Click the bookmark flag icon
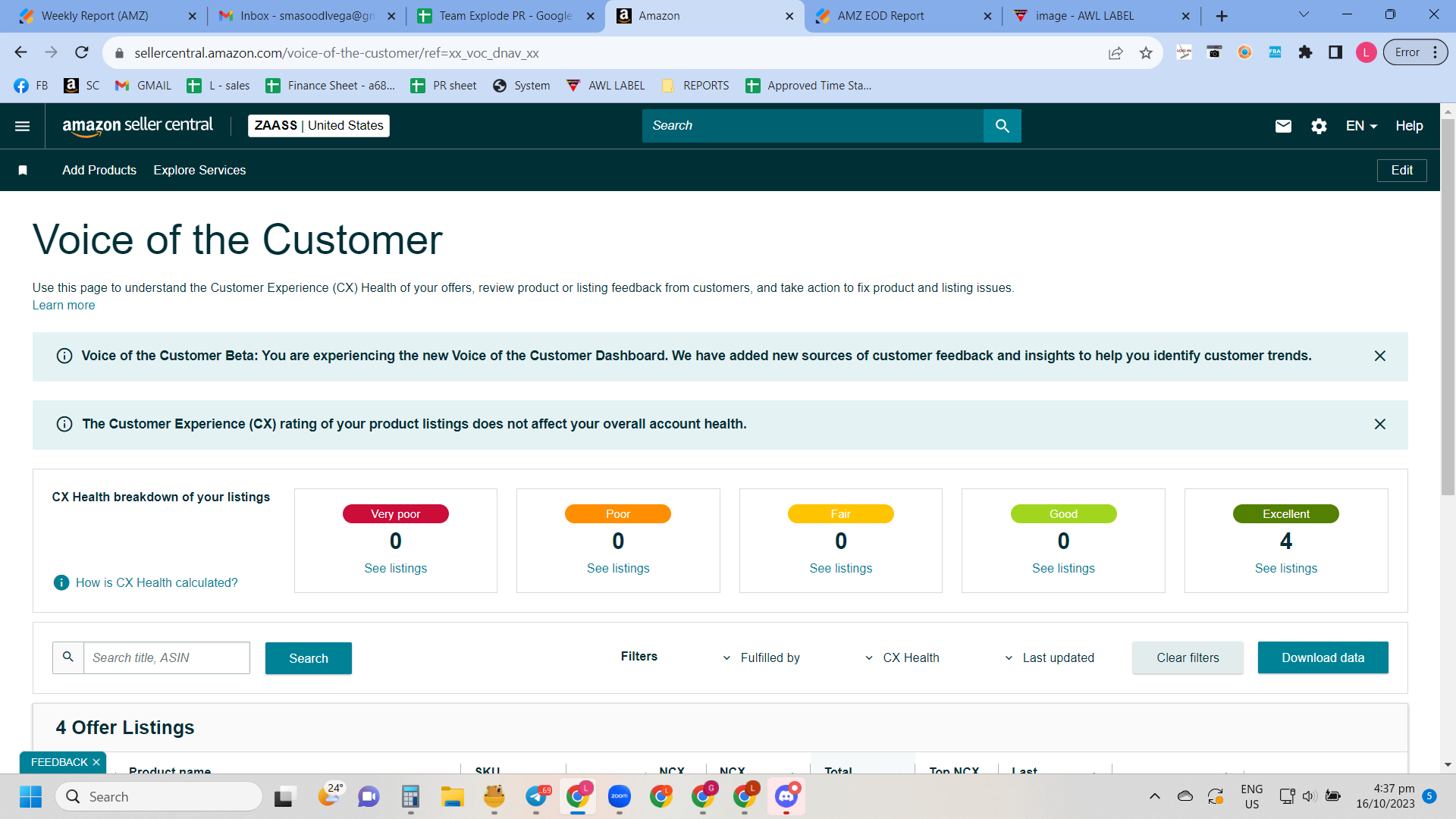 [23, 171]
